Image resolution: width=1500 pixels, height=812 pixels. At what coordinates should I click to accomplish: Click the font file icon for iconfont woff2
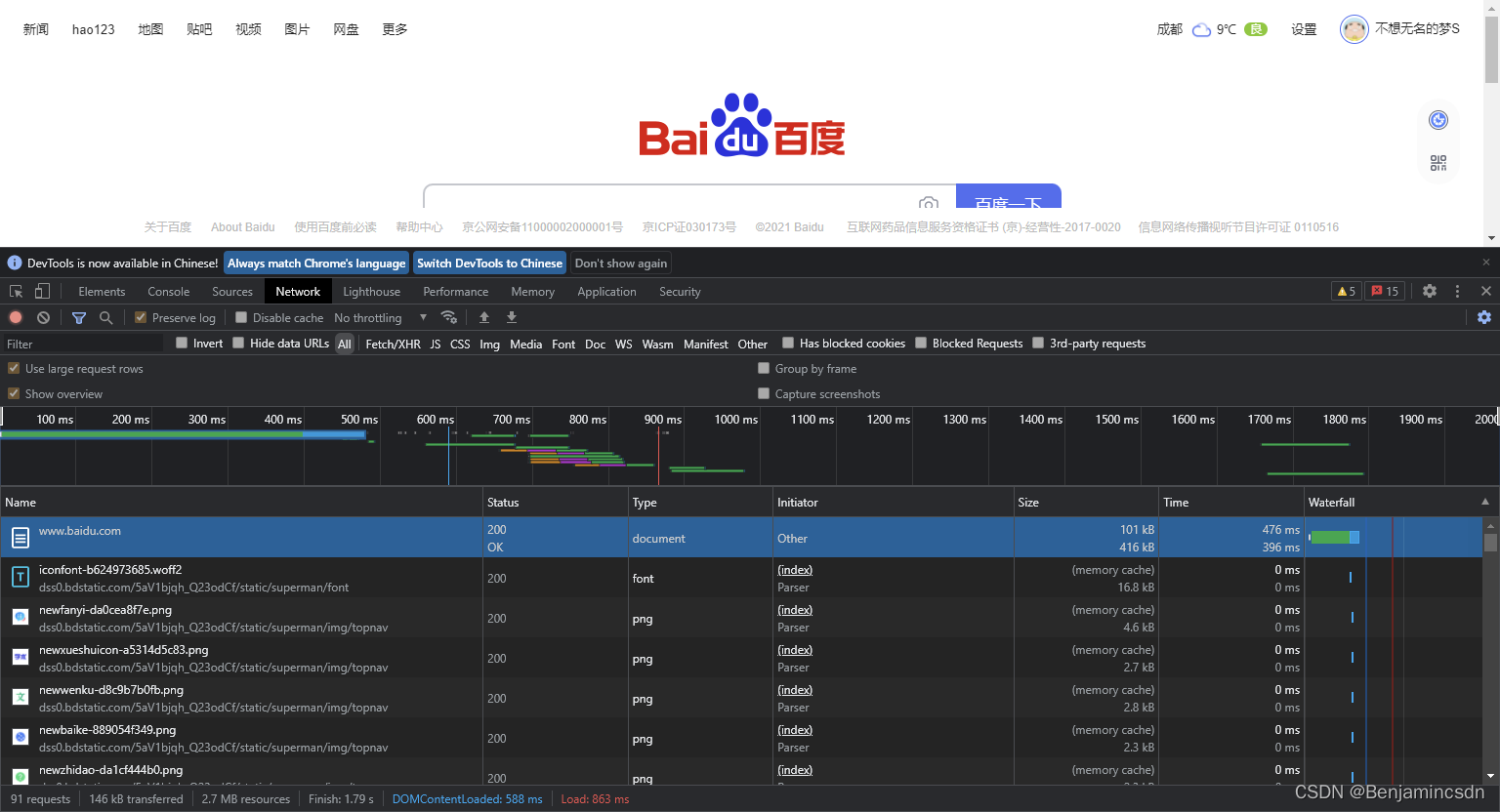click(x=21, y=578)
